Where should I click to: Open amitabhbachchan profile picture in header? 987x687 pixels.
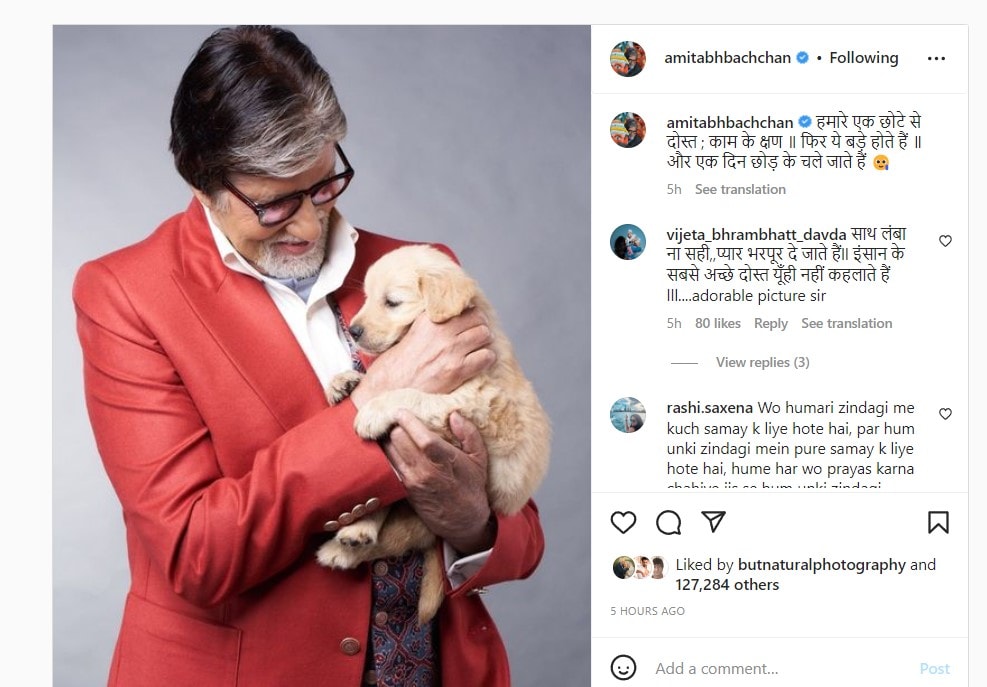[628, 58]
